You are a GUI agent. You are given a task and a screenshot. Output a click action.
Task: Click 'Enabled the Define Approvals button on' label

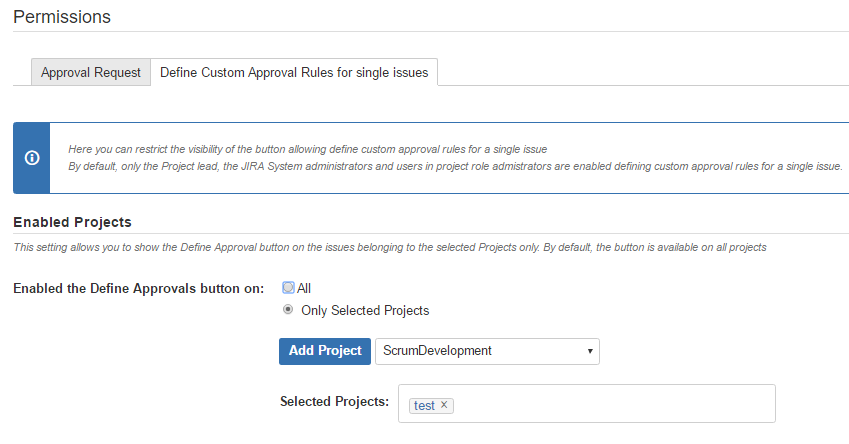(x=138, y=288)
